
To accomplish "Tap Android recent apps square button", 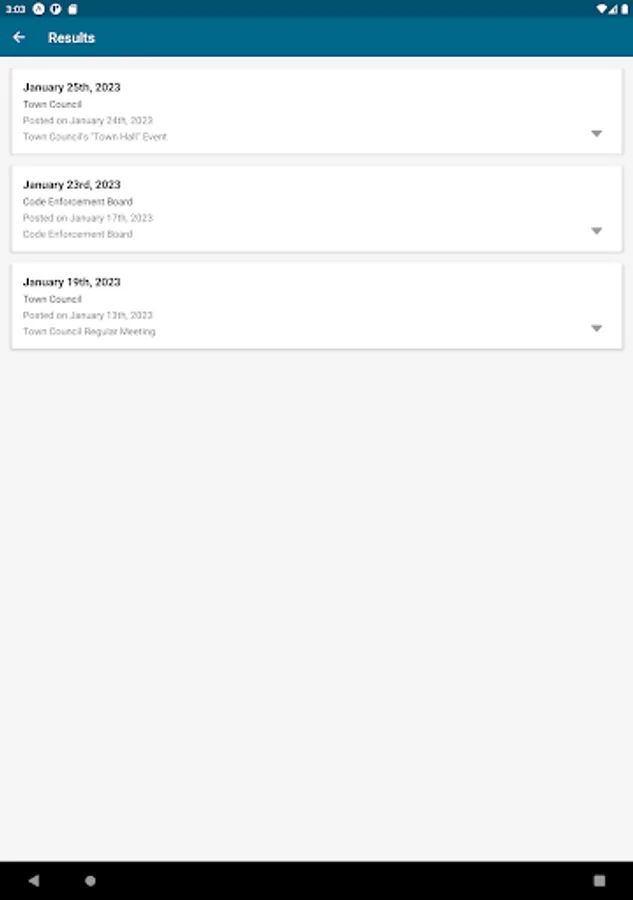I will pos(599,880).
